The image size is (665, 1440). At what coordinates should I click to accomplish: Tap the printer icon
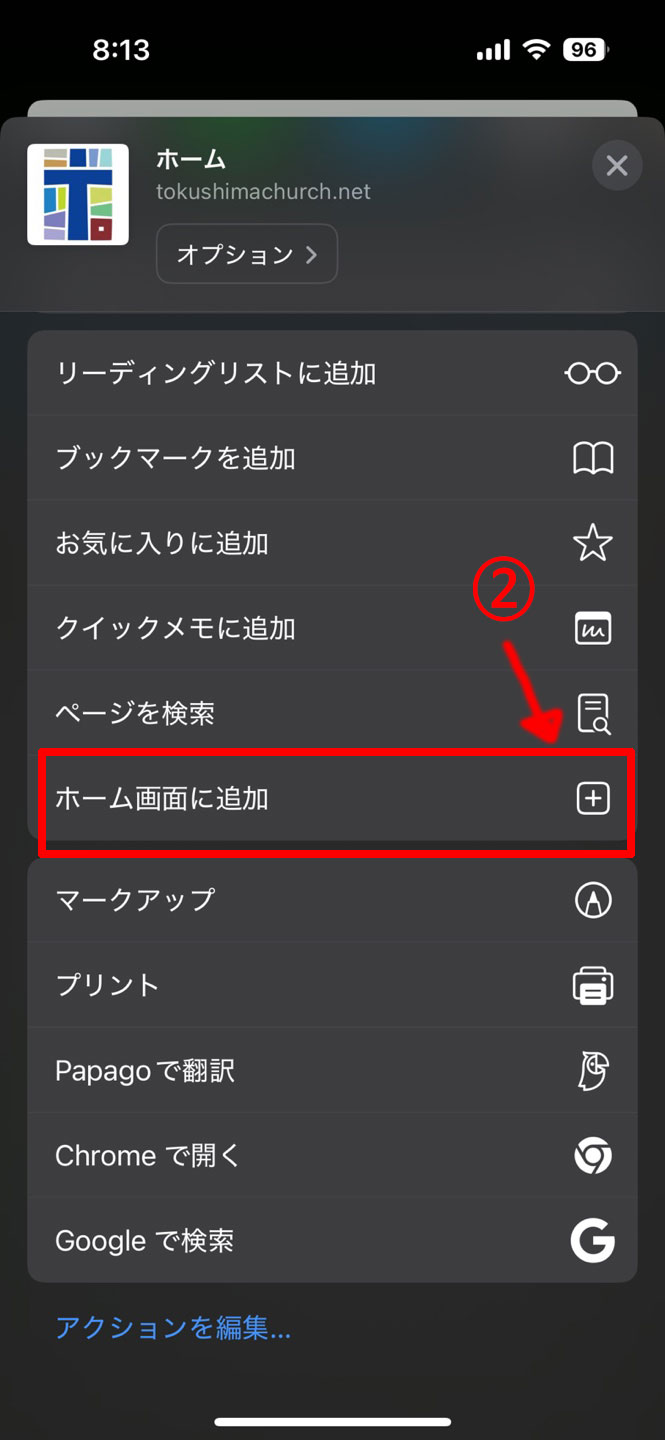[x=593, y=985]
